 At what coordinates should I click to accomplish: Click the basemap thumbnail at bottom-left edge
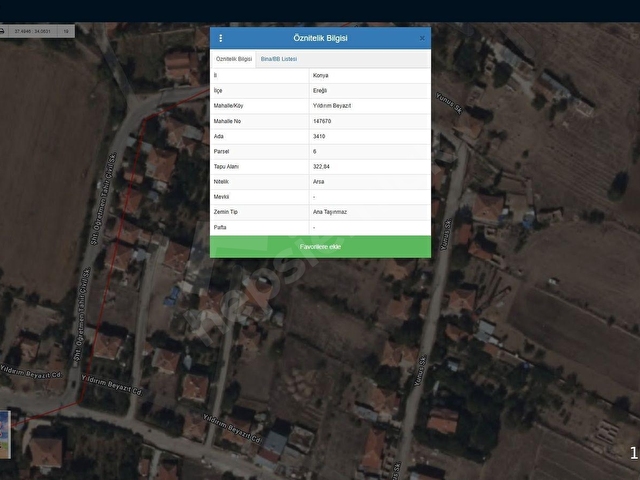click(5, 434)
